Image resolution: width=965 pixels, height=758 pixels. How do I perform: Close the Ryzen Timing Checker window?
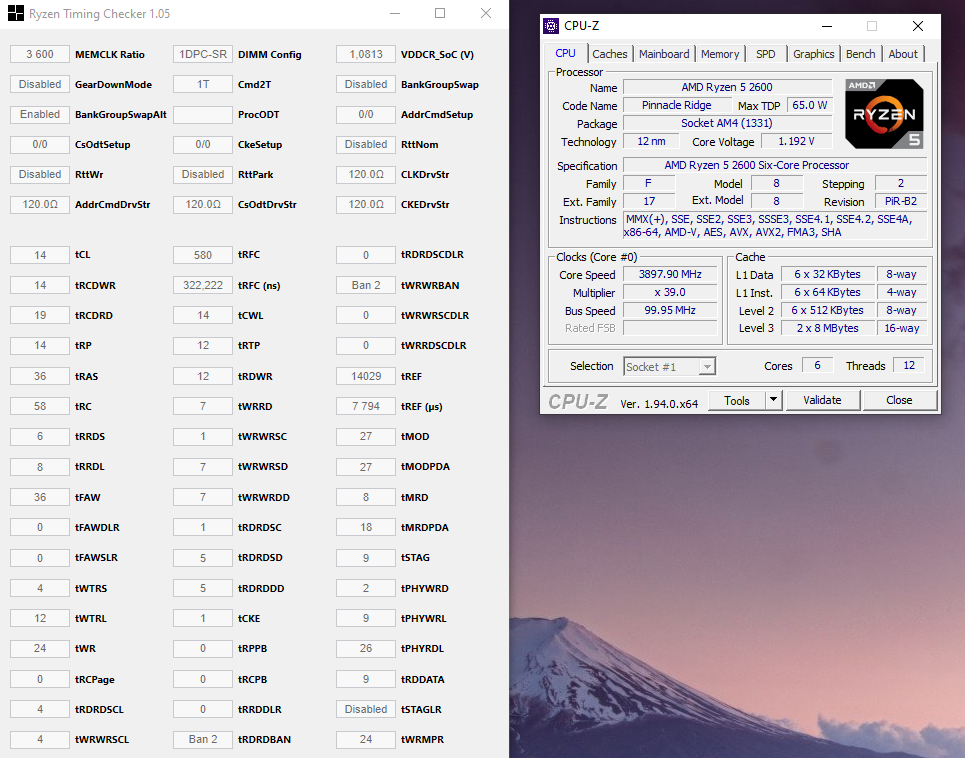tap(486, 14)
